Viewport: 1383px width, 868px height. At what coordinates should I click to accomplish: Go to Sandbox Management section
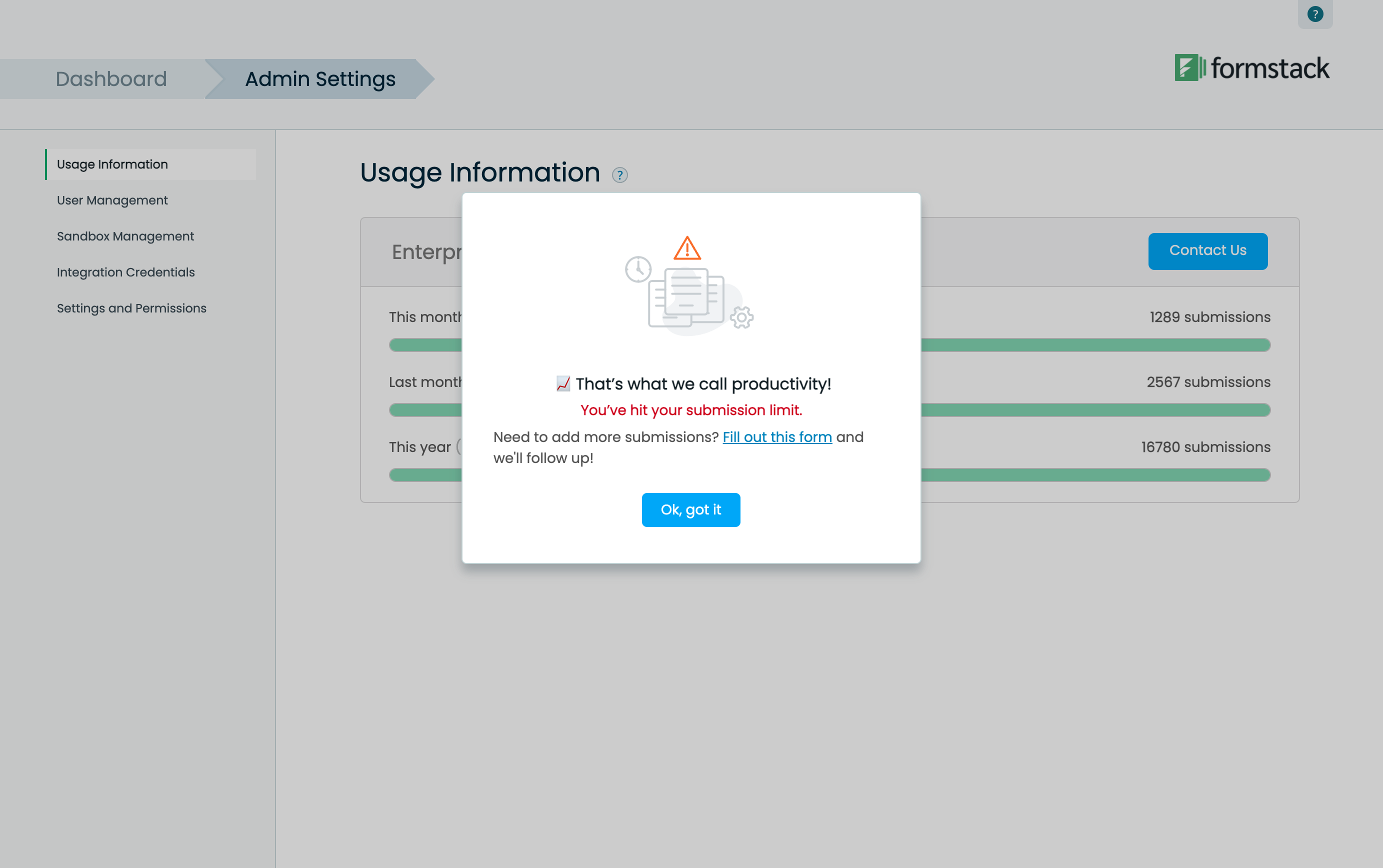click(125, 236)
